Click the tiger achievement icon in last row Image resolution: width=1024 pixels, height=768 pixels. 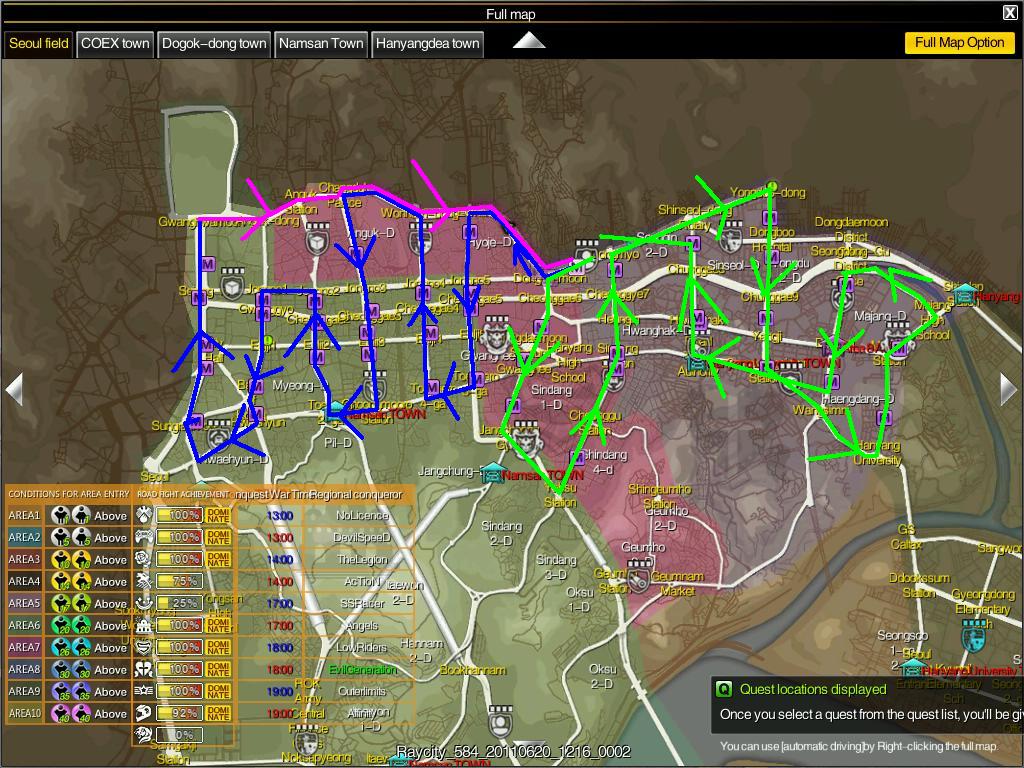[144, 734]
